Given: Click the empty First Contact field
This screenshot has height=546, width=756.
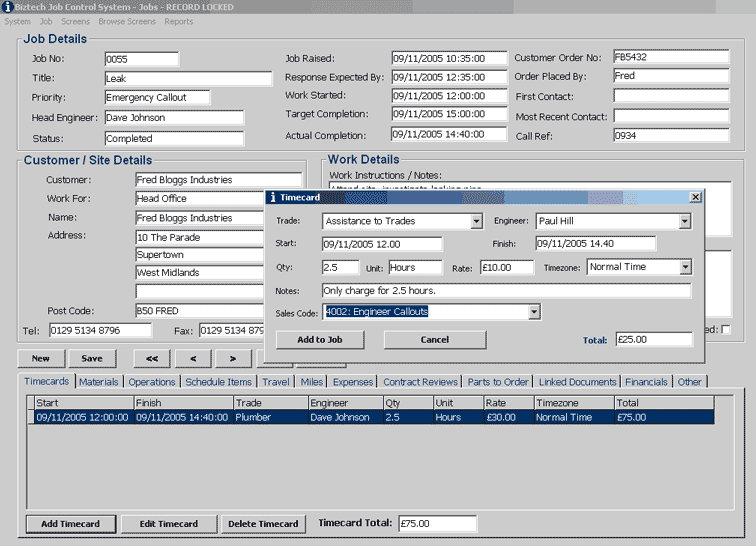Looking at the screenshot, I should (x=671, y=96).
